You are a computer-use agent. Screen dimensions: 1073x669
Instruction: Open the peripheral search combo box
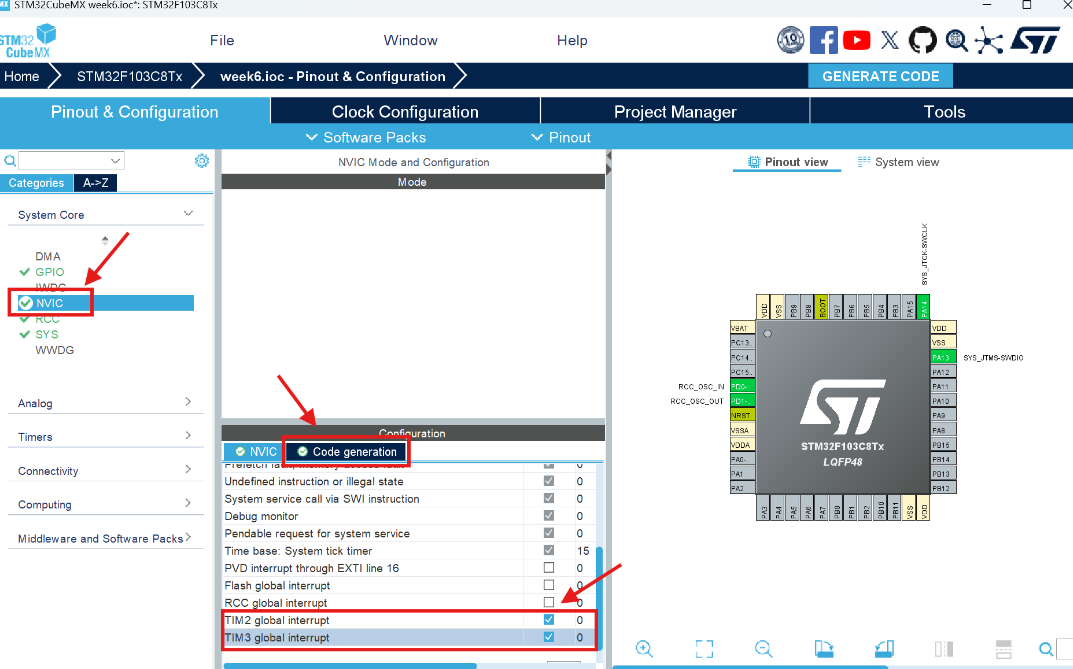71,161
